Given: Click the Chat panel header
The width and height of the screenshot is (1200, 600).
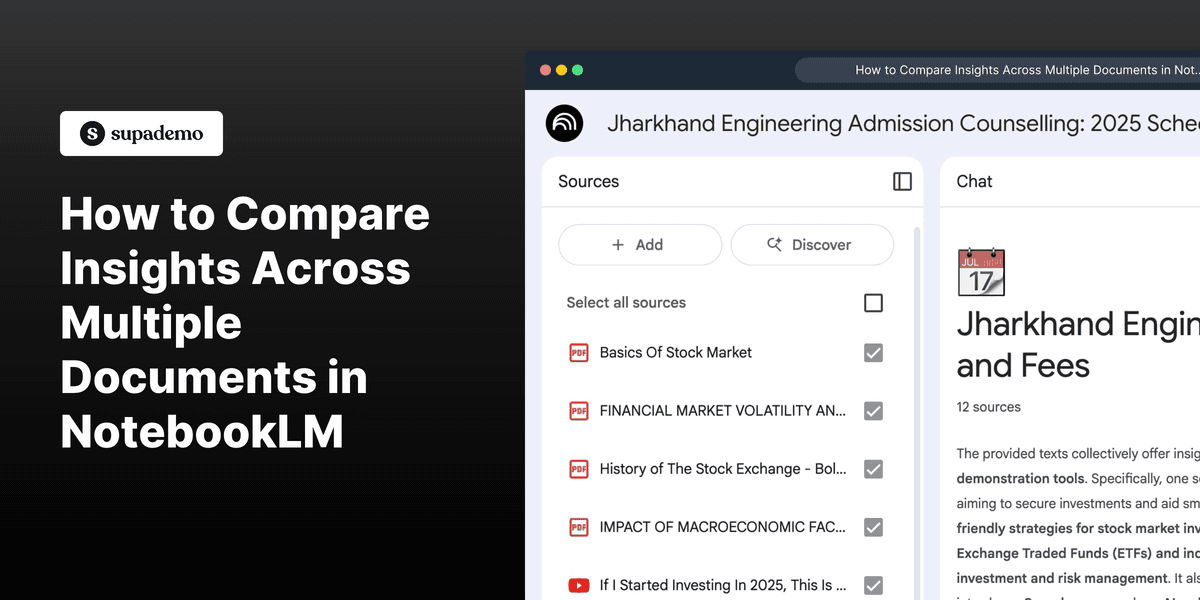Looking at the screenshot, I should 974,181.
